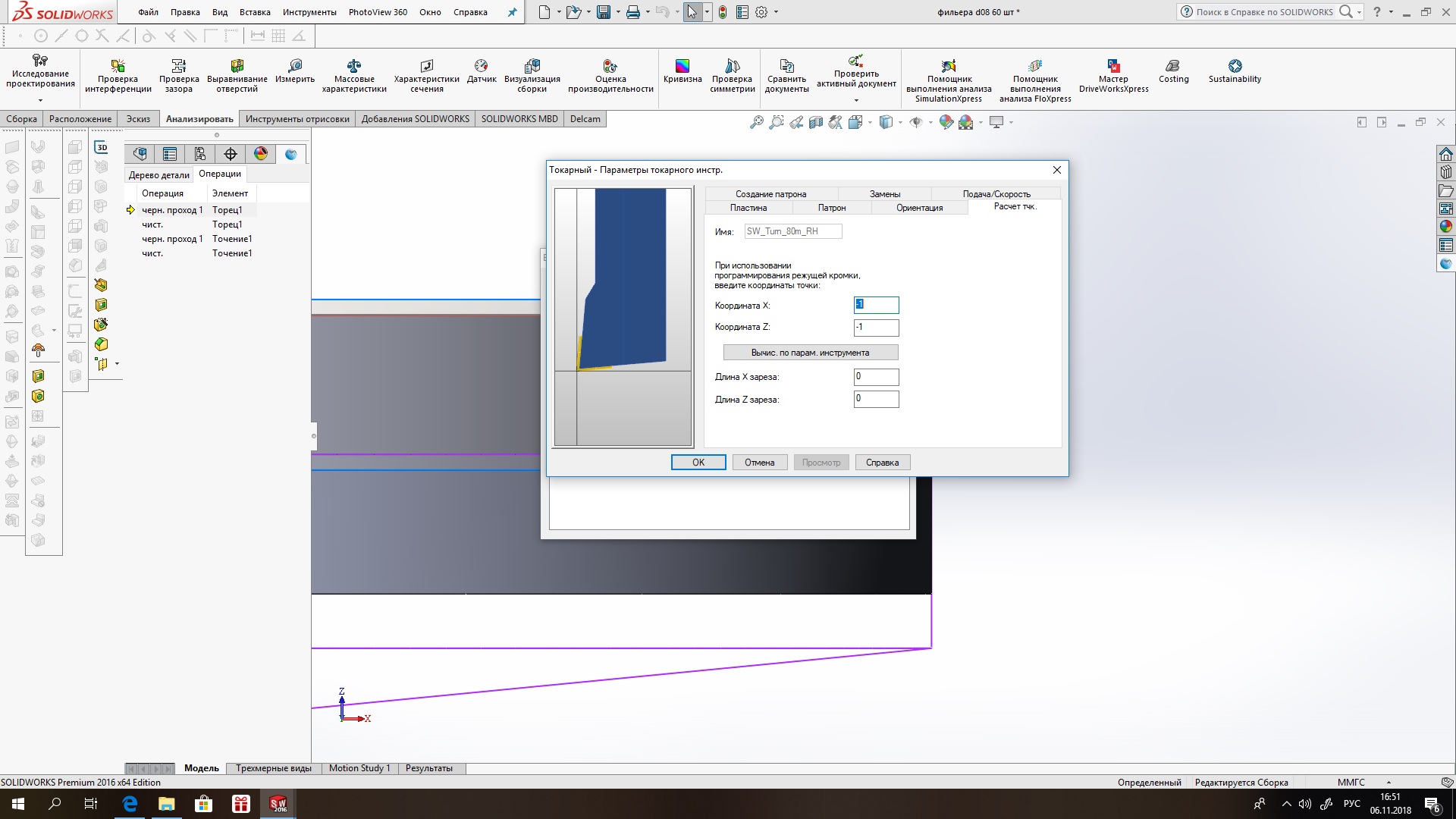The image size is (1456, 819).
Task: Open the print icon dropdown arrow in the title toolbar
Action: 647,12
